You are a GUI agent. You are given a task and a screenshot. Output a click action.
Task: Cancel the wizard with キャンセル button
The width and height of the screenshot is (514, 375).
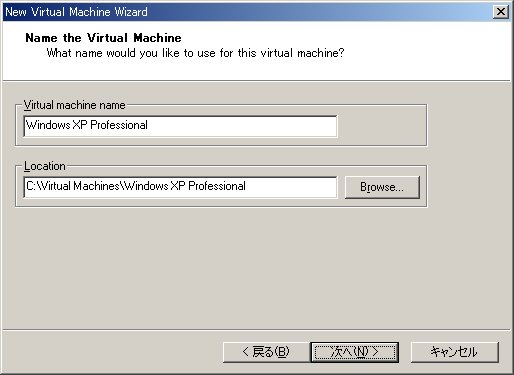coord(455,352)
